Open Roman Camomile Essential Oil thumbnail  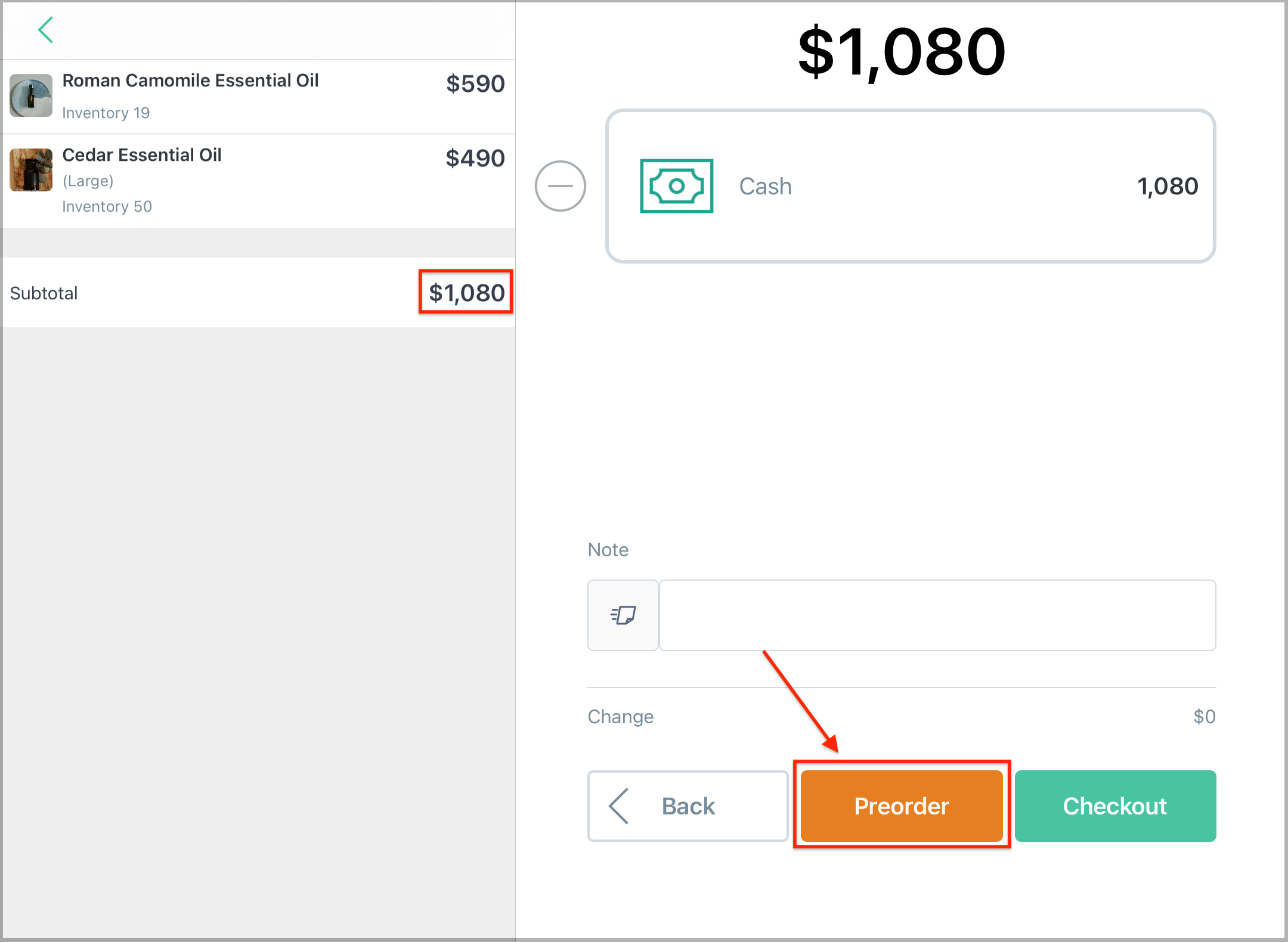(x=31, y=95)
